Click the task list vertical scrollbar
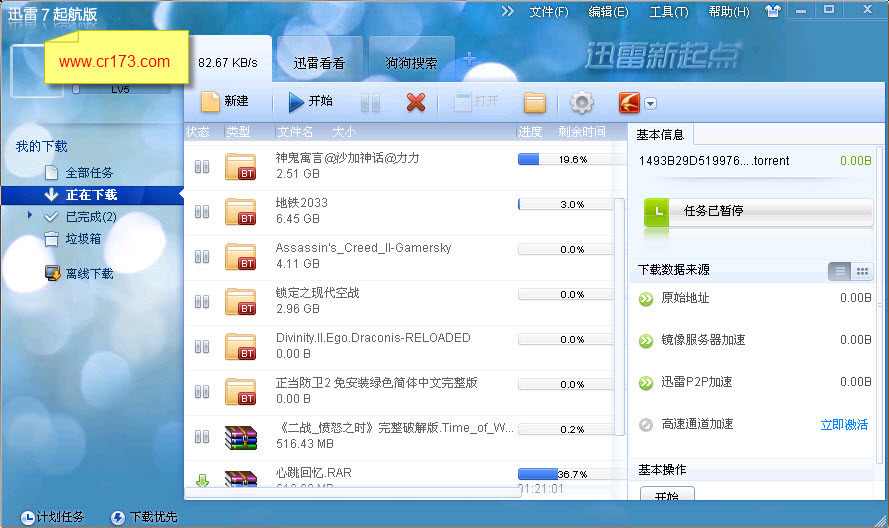 [x=619, y=316]
